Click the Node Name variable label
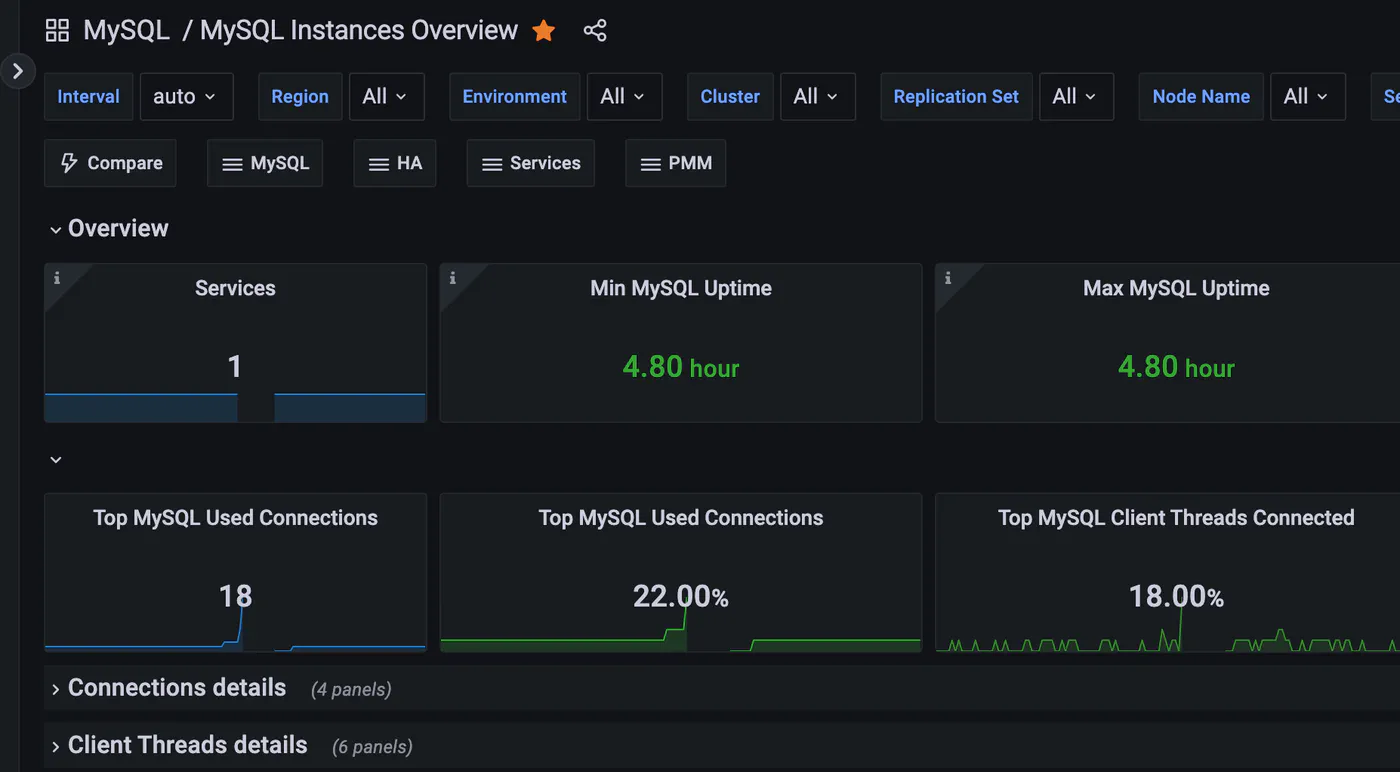Image resolution: width=1400 pixels, height=772 pixels. [x=1201, y=97]
